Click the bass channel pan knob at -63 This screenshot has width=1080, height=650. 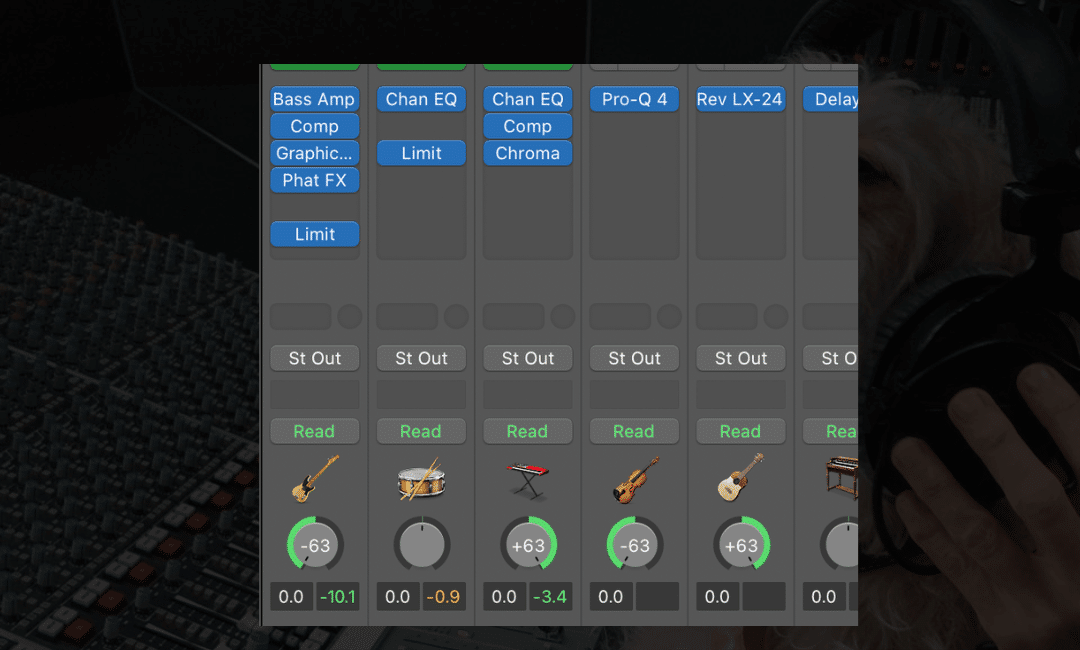coord(314,546)
